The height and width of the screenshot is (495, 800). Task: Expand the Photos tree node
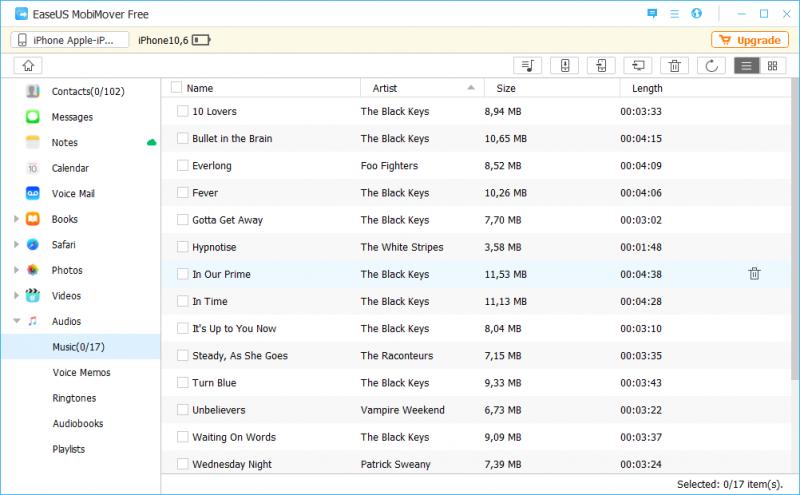click(16, 270)
